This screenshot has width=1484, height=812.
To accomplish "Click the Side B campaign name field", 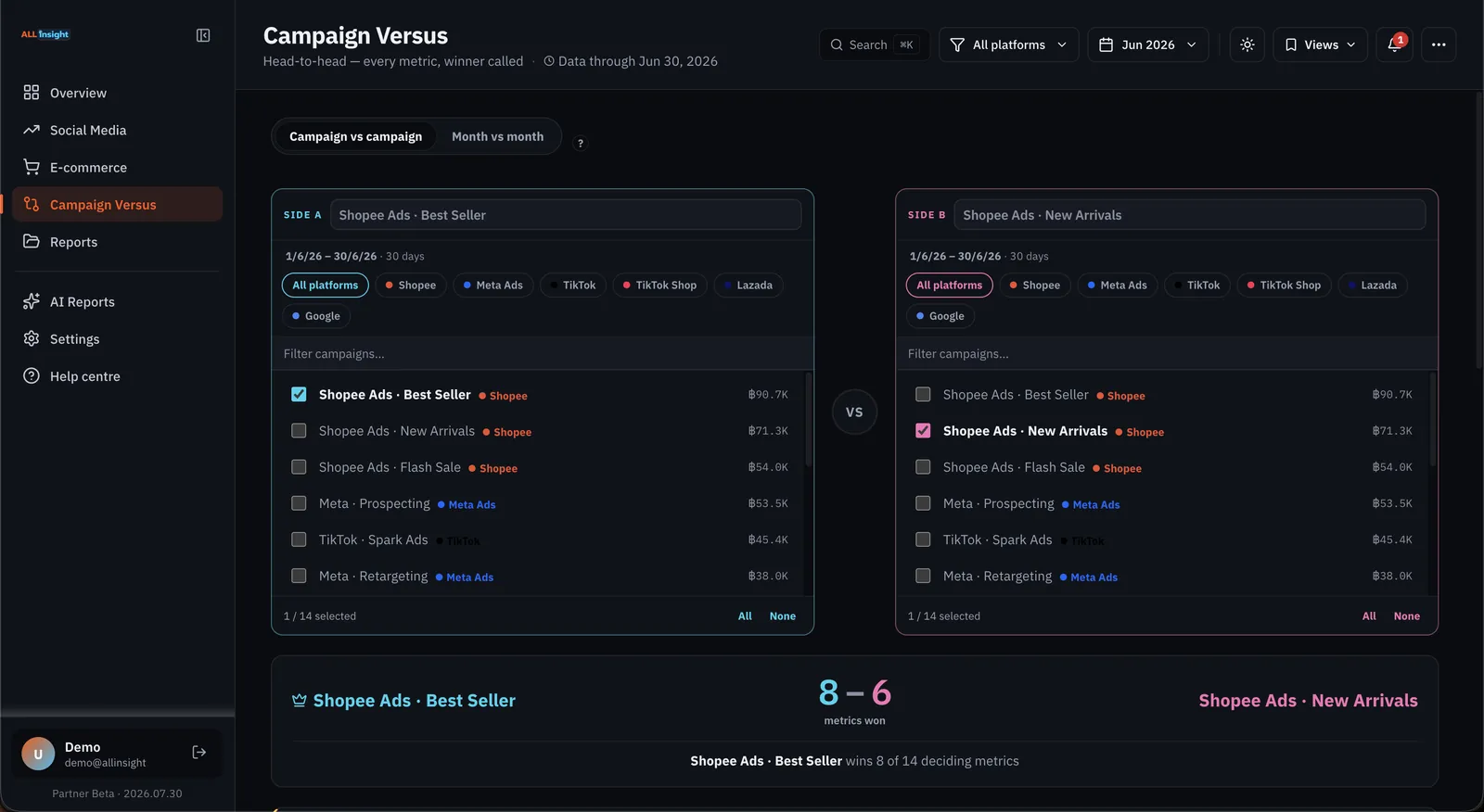I will (x=1190, y=214).
